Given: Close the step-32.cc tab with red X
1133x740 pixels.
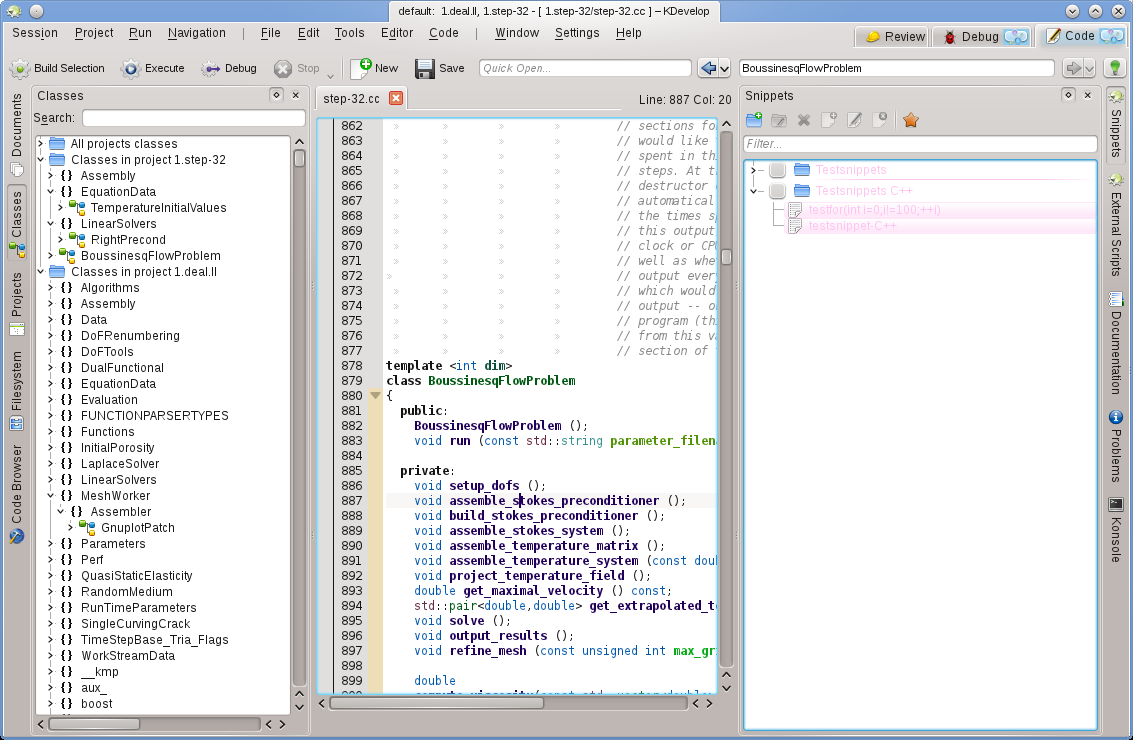Looking at the screenshot, I should [396, 98].
